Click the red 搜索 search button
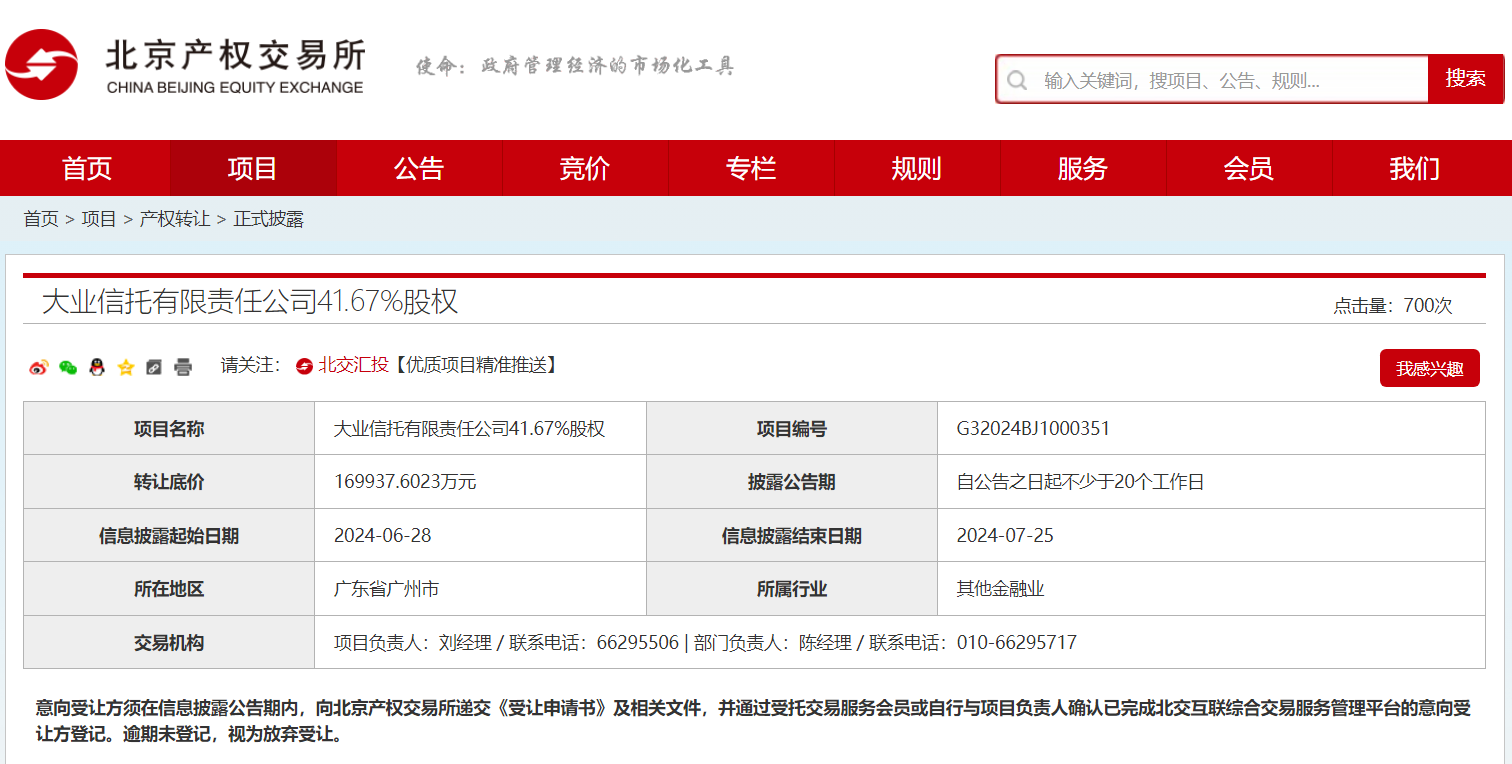The width and height of the screenshot is (1512, 764). (x=1465, y=79)
